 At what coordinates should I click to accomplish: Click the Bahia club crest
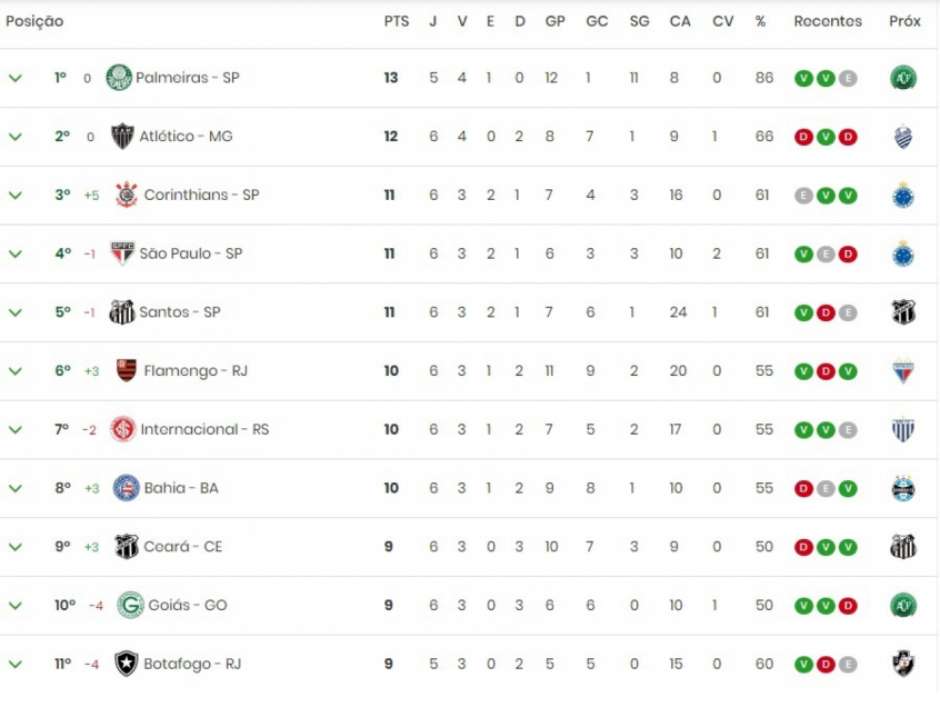click(126, 487)
